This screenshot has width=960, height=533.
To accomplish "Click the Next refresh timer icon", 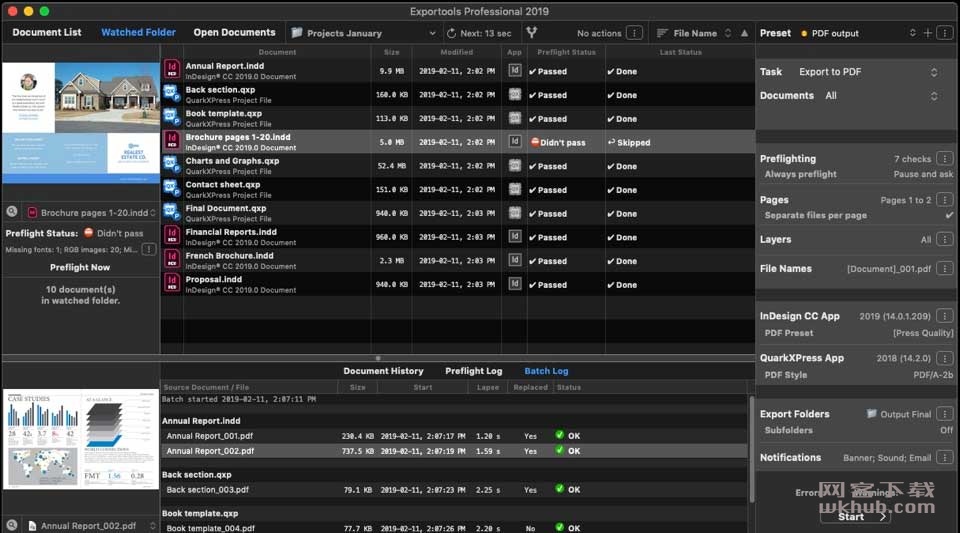I will 451,33.
